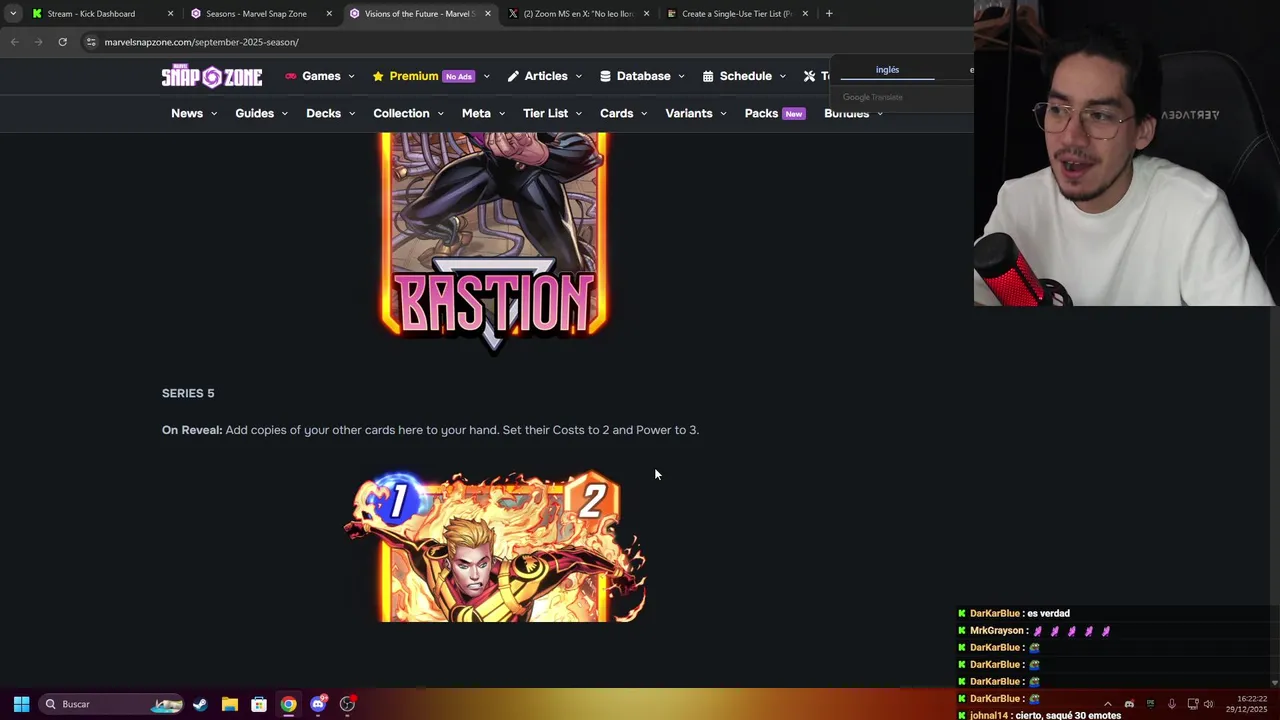Viewport: 1280px width, 720px height.
Task: Select inglés in the Translate popup
Action: [887, 70]
